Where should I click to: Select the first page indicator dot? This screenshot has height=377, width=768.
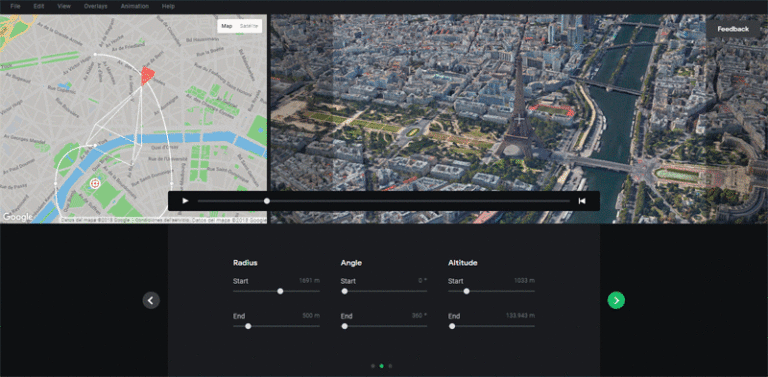(x=373, y=366)
